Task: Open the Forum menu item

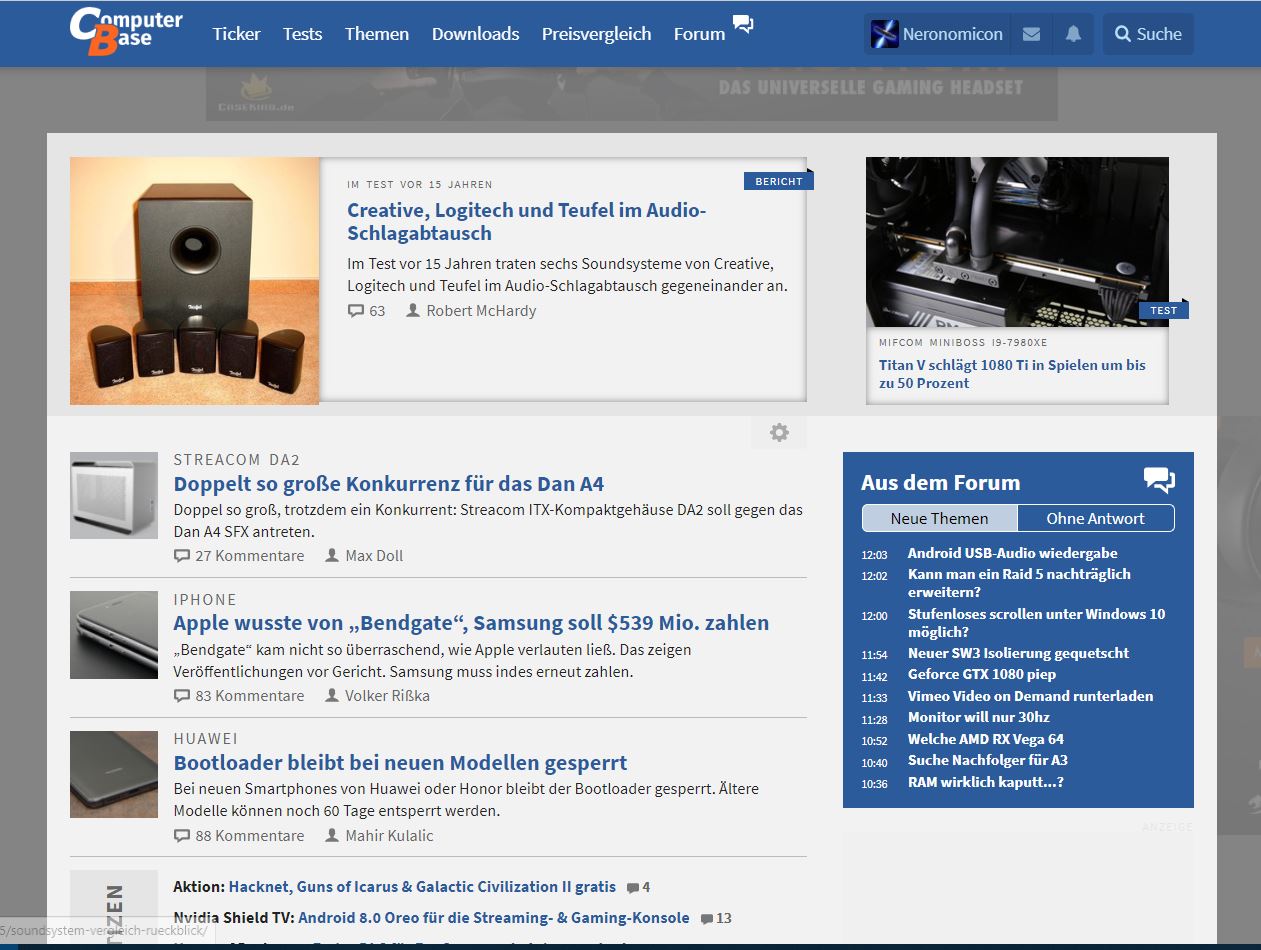Action: click(700, 34)
